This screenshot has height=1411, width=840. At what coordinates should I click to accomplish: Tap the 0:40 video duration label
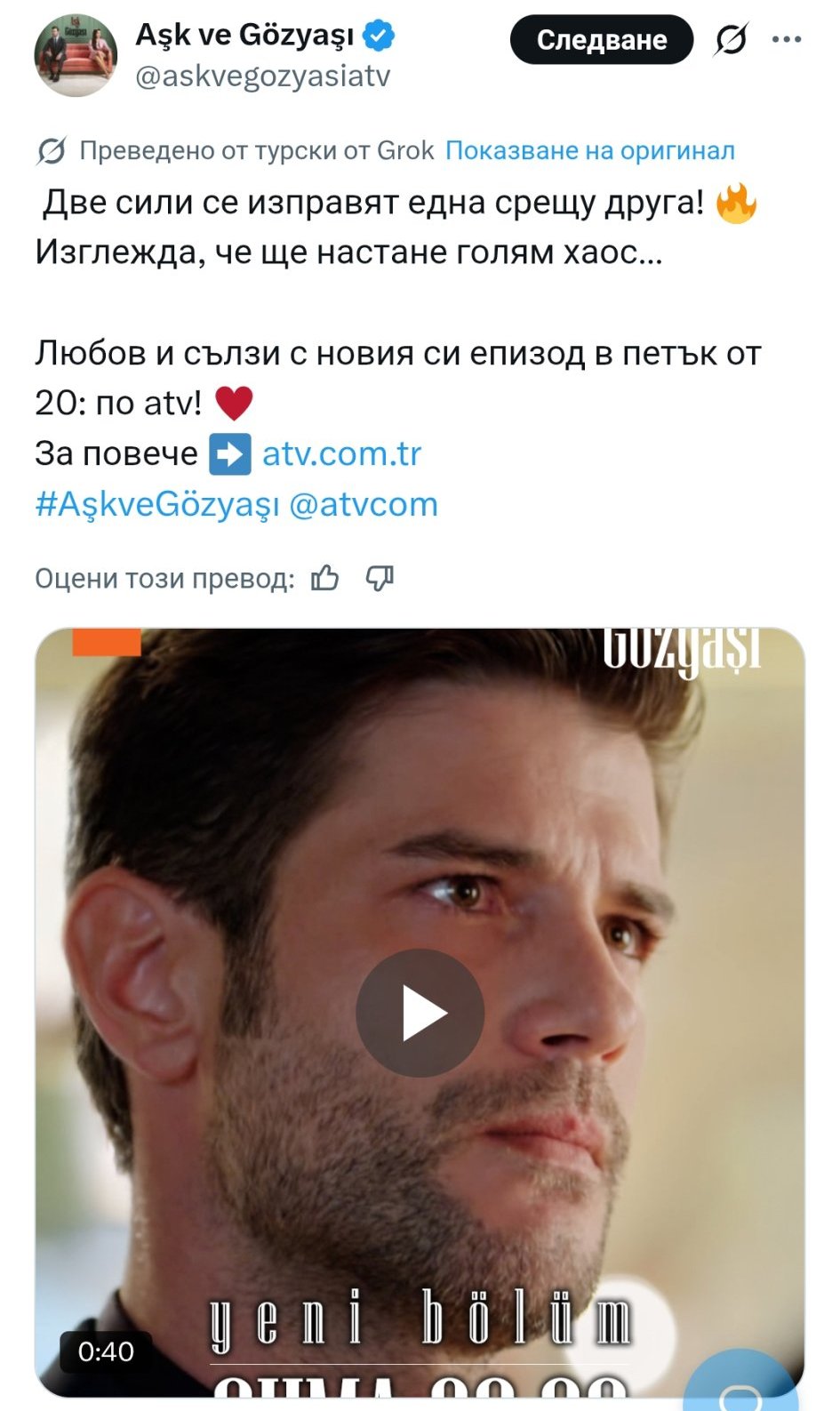tap(106, 1351)
